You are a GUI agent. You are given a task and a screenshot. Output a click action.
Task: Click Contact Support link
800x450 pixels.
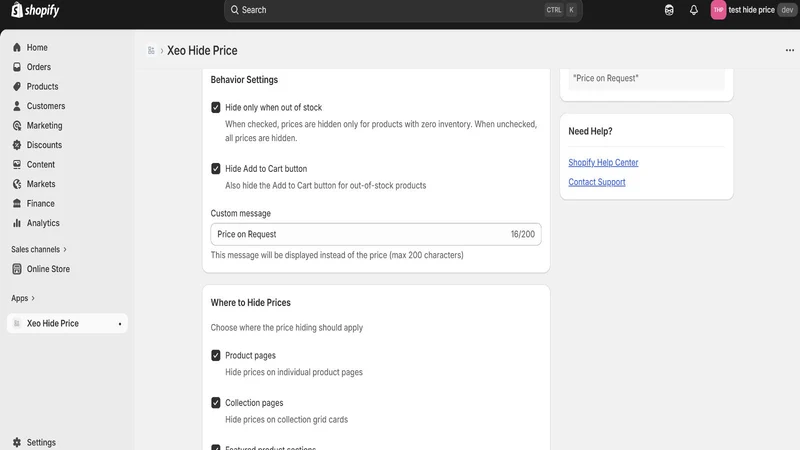(596, 182)
